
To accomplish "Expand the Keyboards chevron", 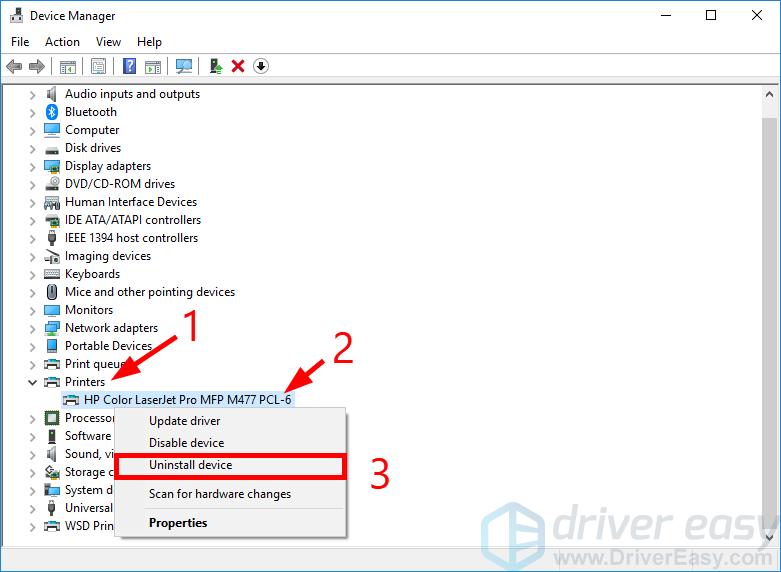I will [x=32, y=275].
